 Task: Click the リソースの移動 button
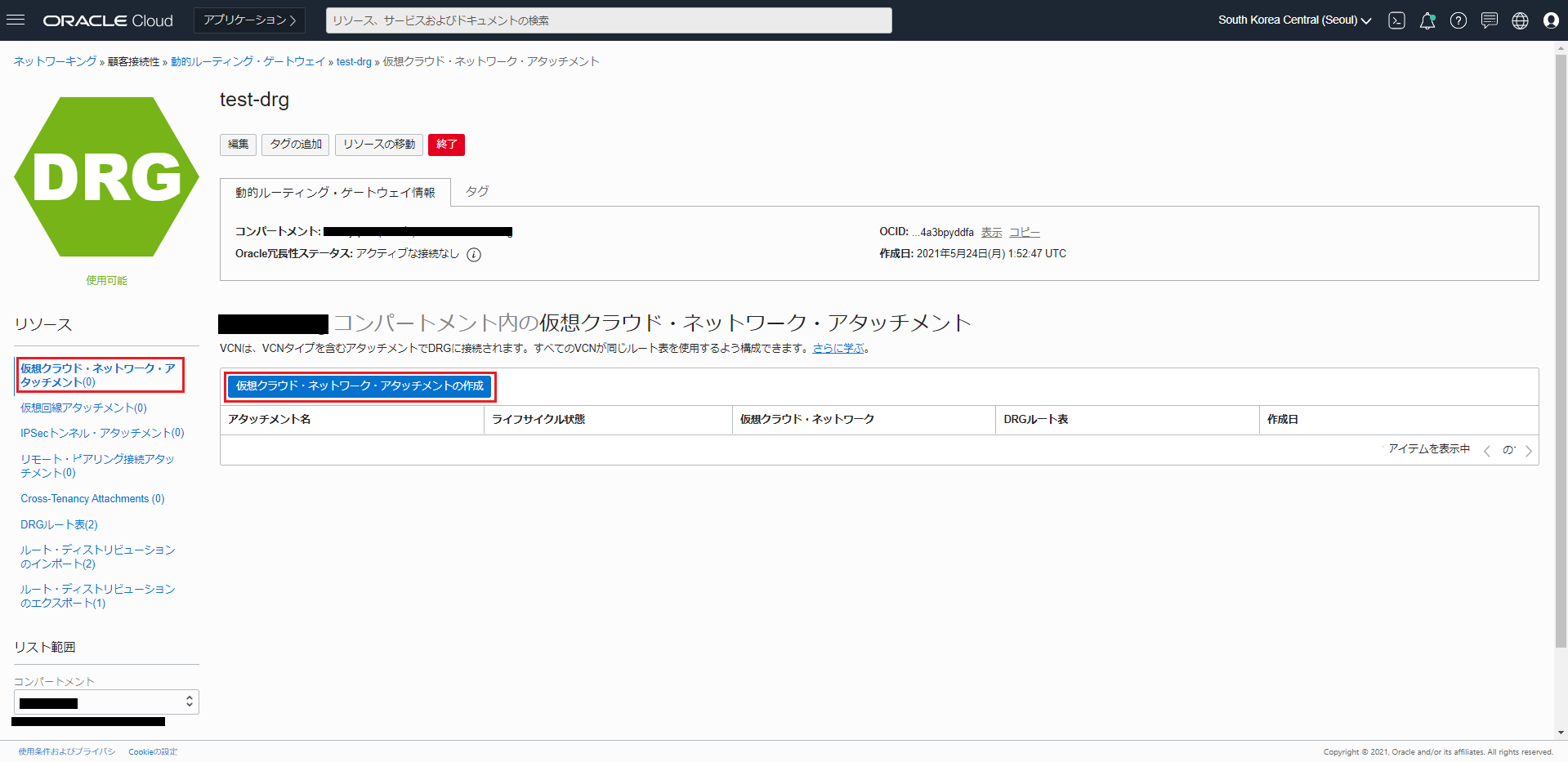379,145
